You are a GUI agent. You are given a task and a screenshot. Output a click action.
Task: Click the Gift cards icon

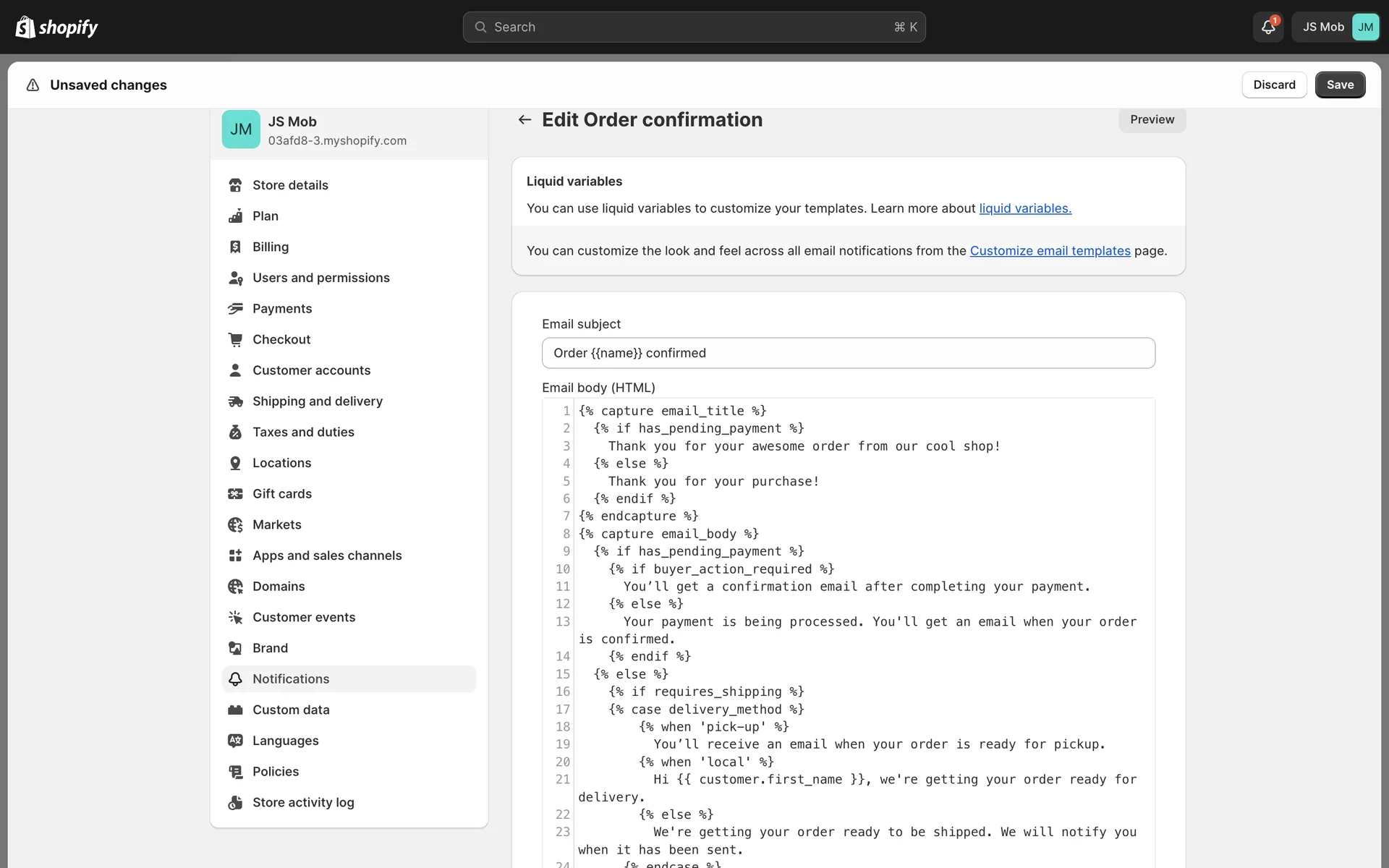[235, 494]
